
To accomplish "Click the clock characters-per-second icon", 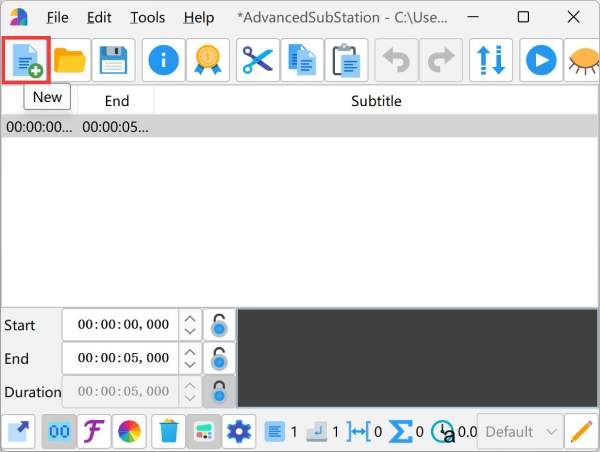I will click(x=443, y=432).
